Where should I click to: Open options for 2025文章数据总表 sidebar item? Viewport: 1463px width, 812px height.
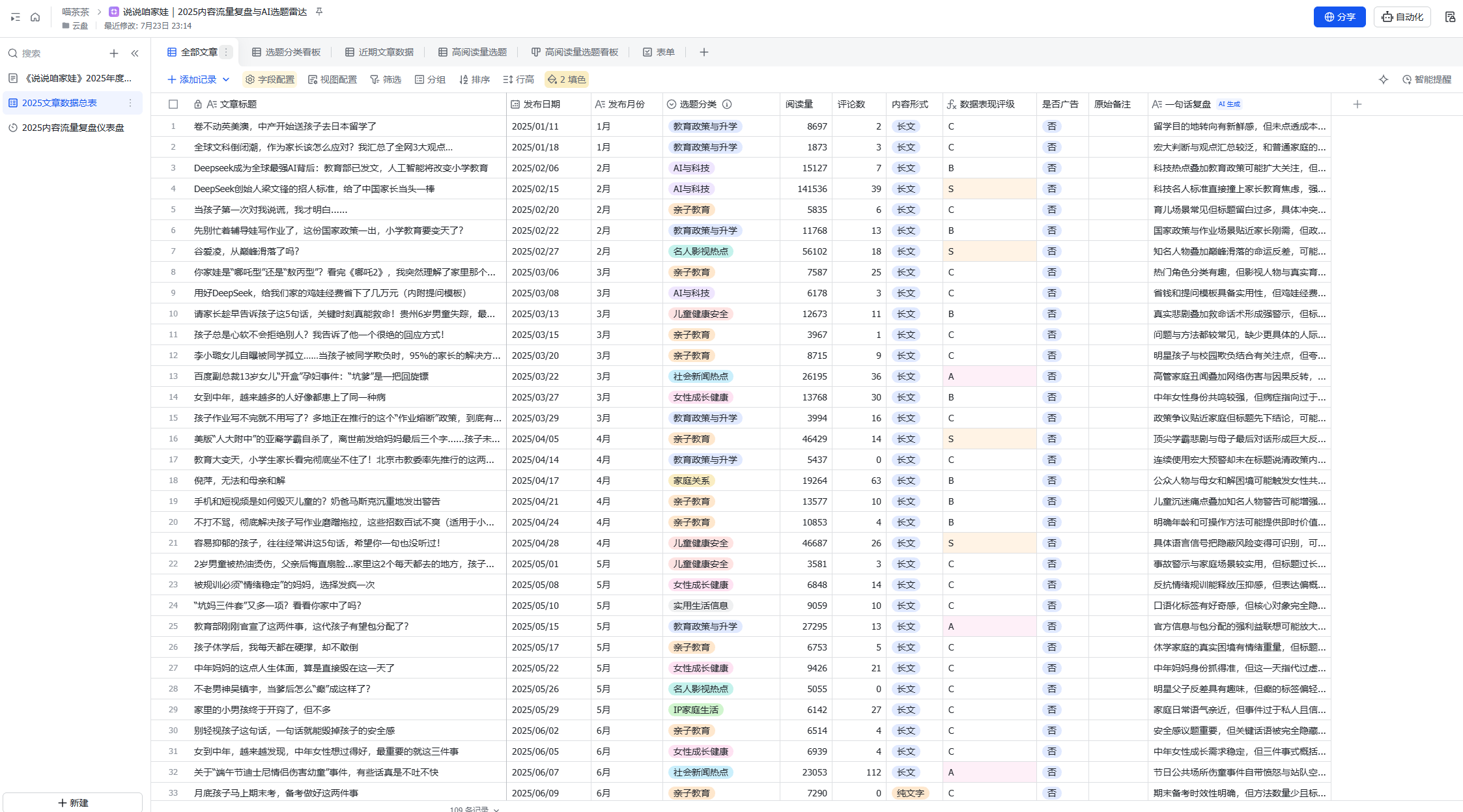130,103
